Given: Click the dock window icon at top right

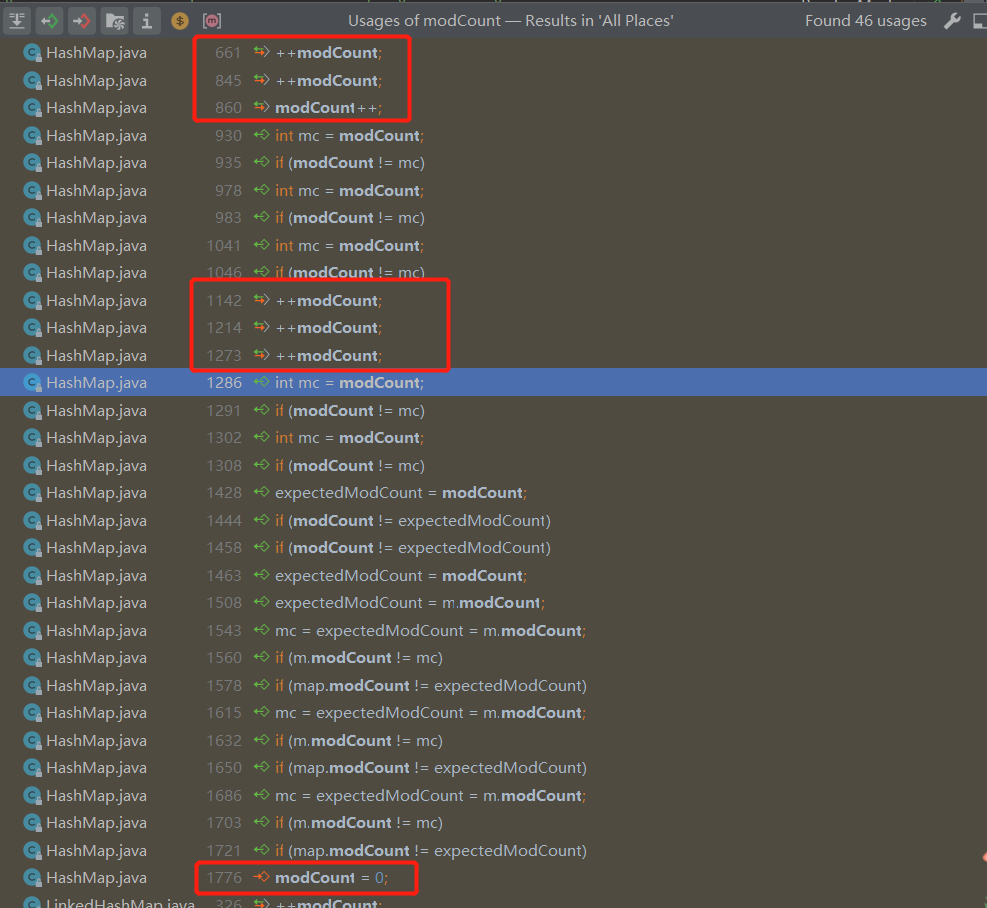Looking at the screenshot, I should click(980, 20).
